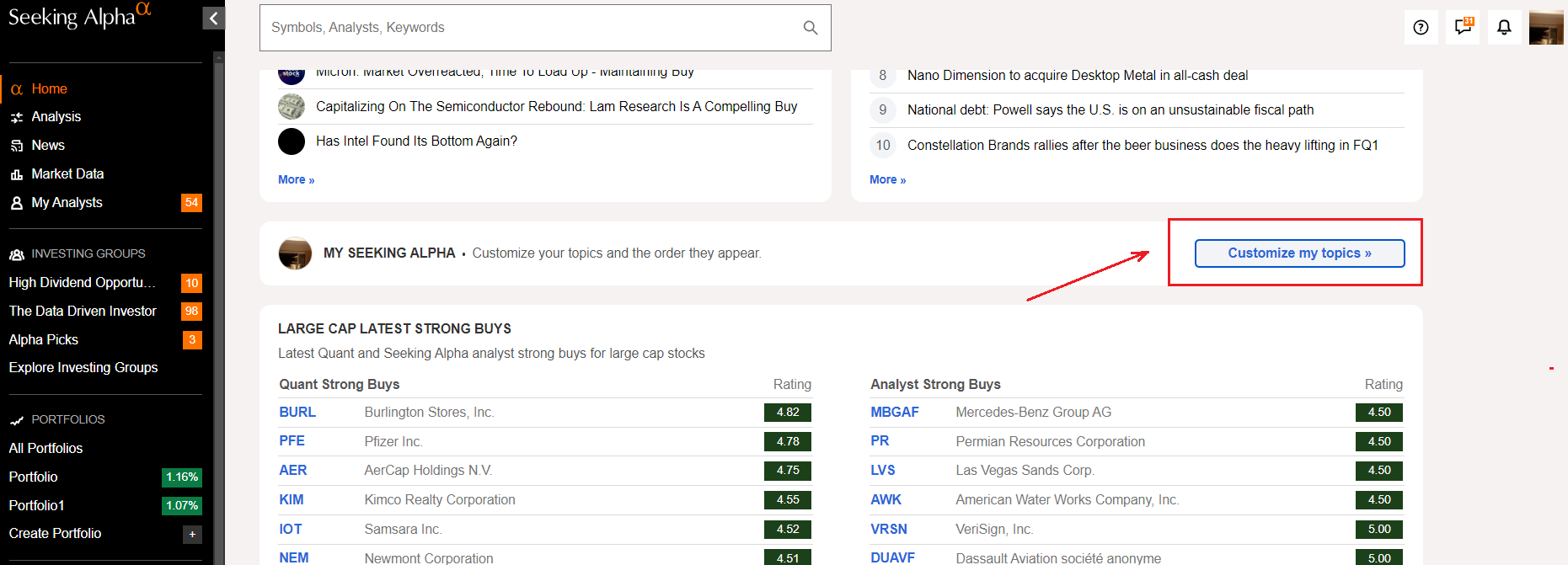This screenshot has width=1568, height=565.
Task: Click the Lam Research article thumbnail
Action: (292, 107)
